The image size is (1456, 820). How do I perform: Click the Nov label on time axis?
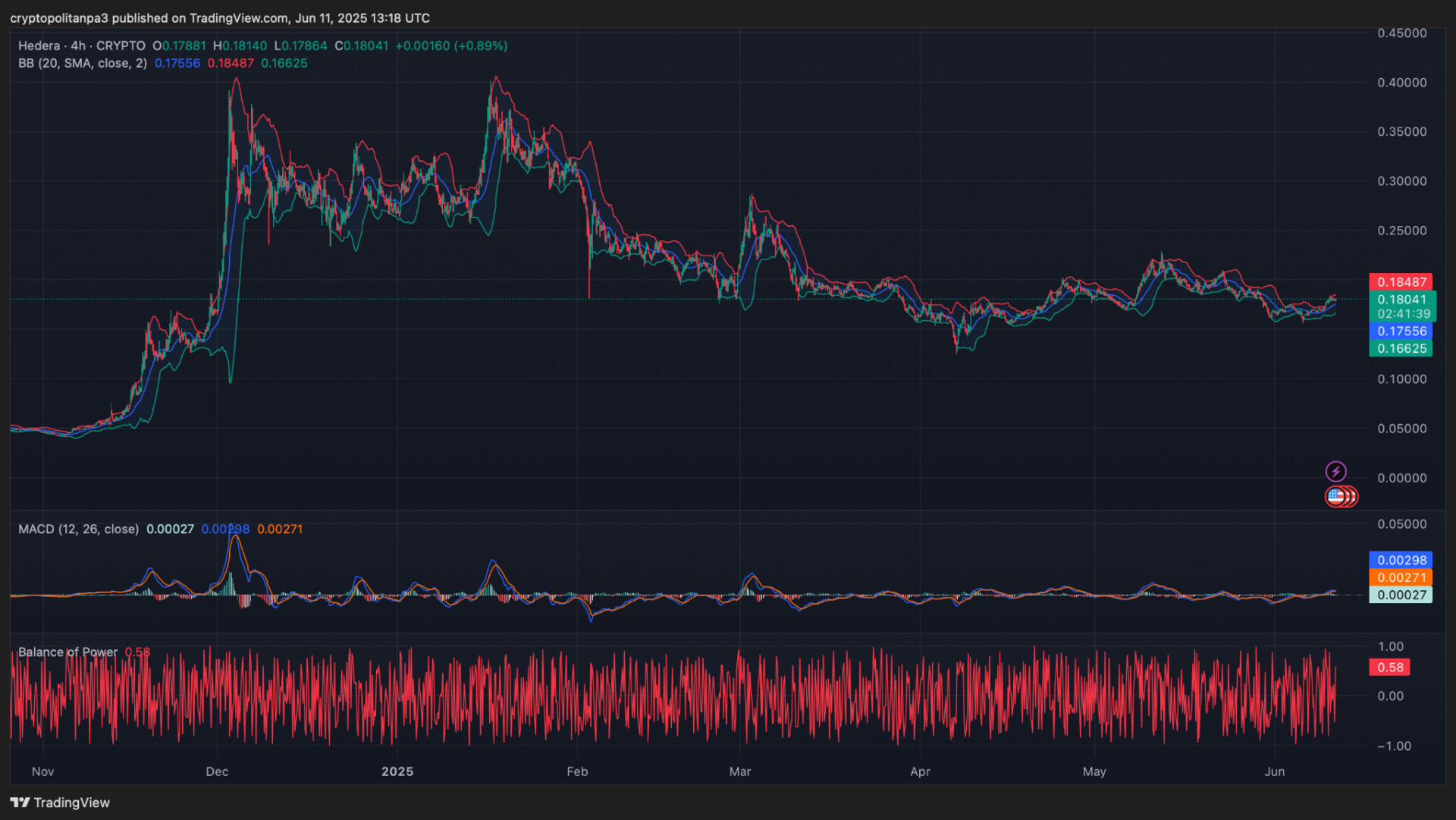pos(43,771)
